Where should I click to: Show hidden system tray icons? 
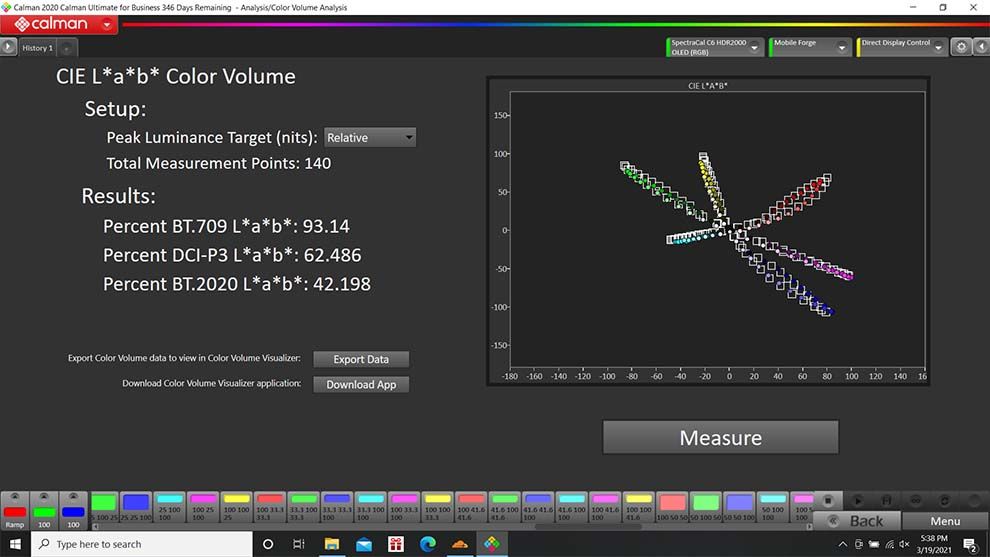click(843, 544)
